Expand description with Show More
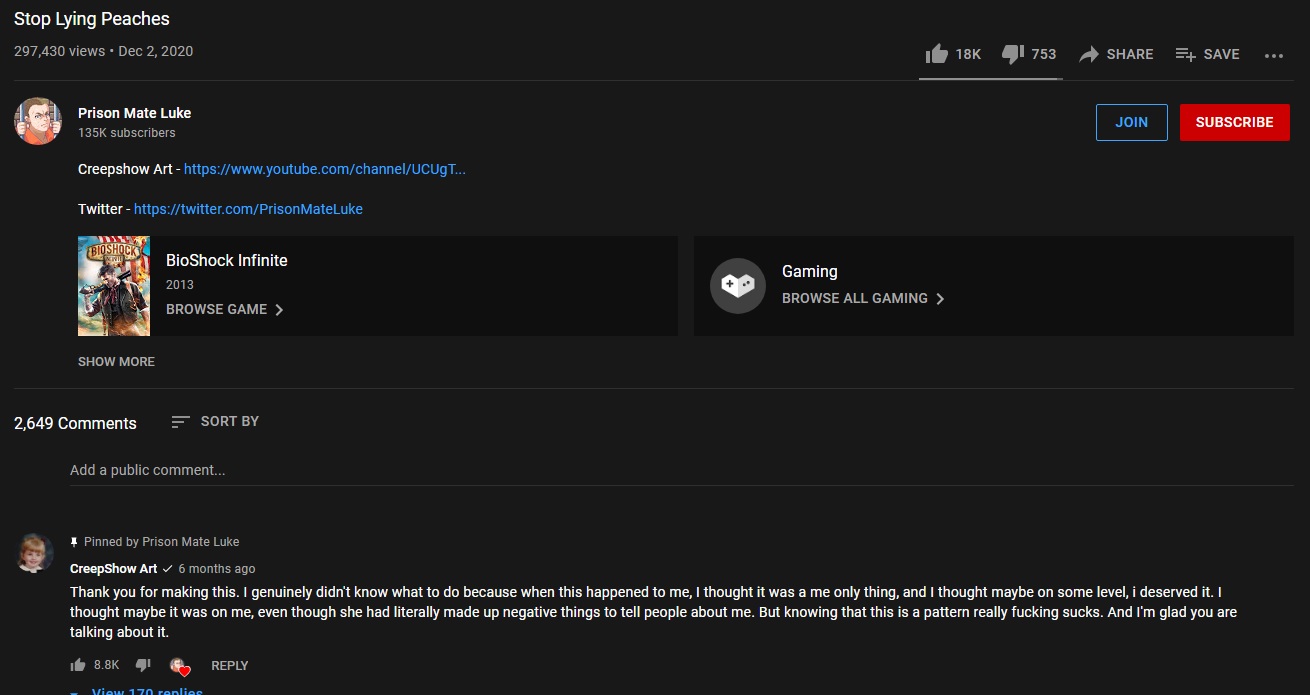The height and width of the screenshot is (695, 1310). [116, 362]
